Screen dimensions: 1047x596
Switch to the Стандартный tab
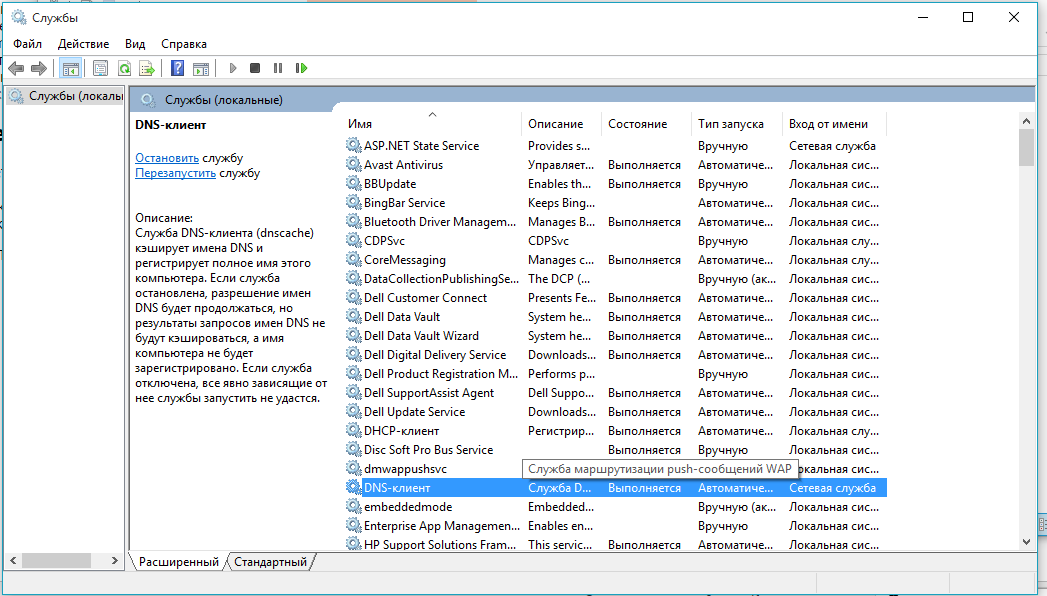pos(270,562)
